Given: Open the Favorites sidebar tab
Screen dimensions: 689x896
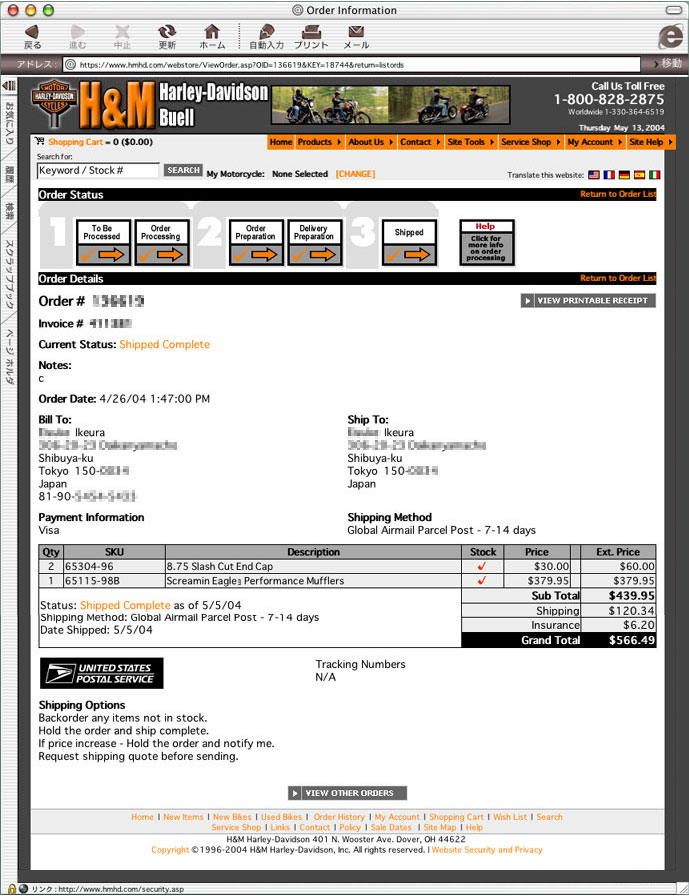Looking at the screenshot, I should tap(9, 123).
